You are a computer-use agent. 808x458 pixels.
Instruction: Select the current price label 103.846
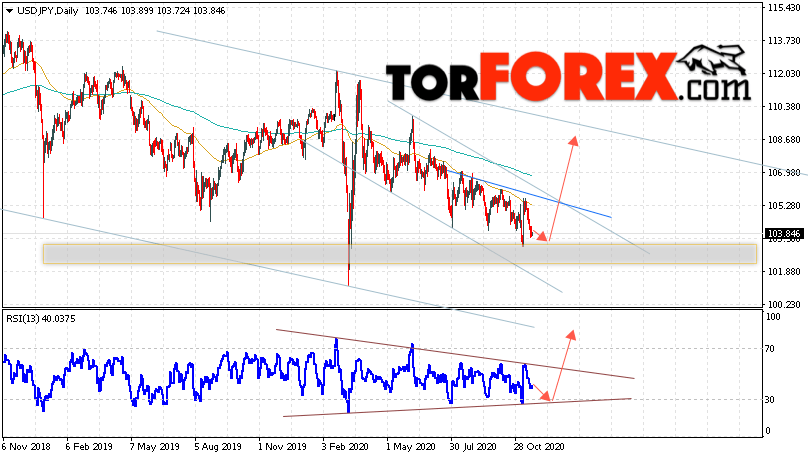click(x=784, y=234)
